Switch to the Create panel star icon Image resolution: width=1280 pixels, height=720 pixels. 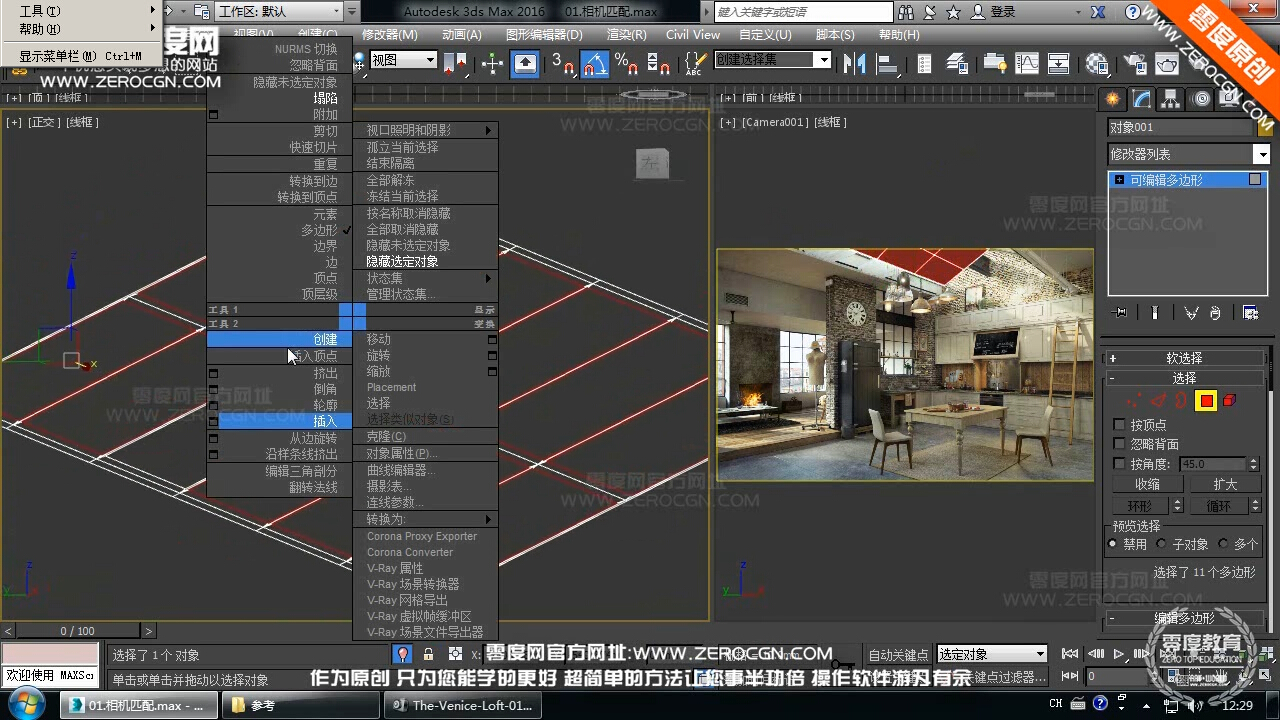[1112, 99]
